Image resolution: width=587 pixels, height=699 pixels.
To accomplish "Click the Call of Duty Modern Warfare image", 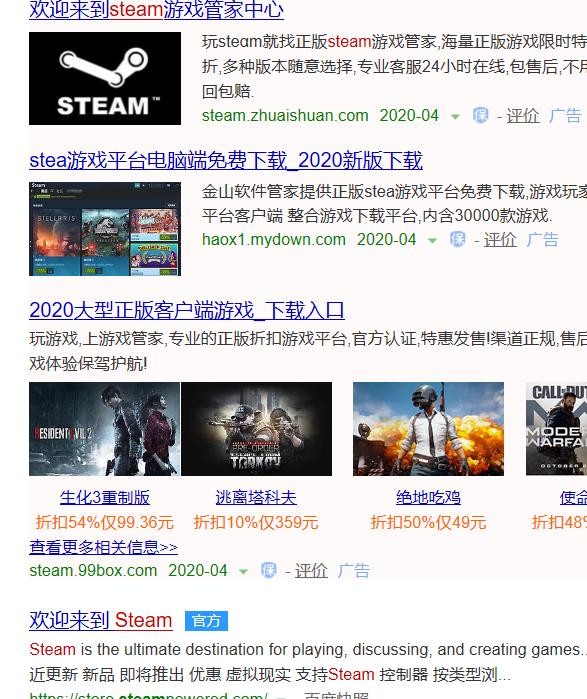I will 556,429.
